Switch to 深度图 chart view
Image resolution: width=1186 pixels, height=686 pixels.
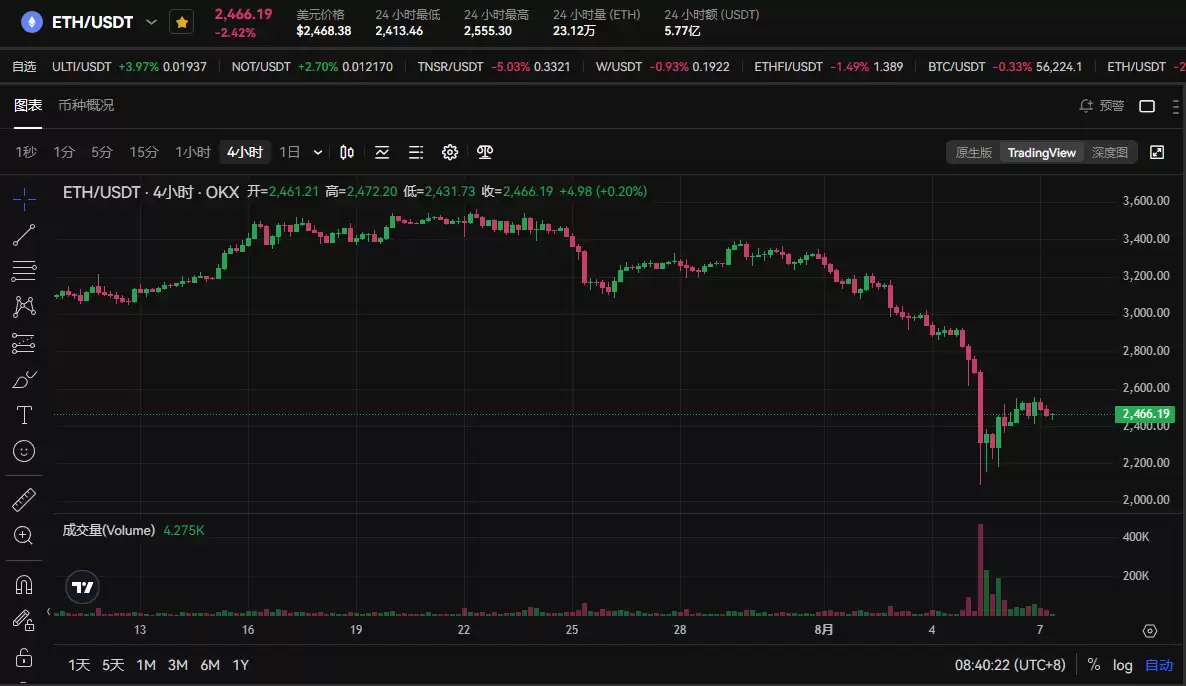pyautogui.click(x=1109, y=153)
